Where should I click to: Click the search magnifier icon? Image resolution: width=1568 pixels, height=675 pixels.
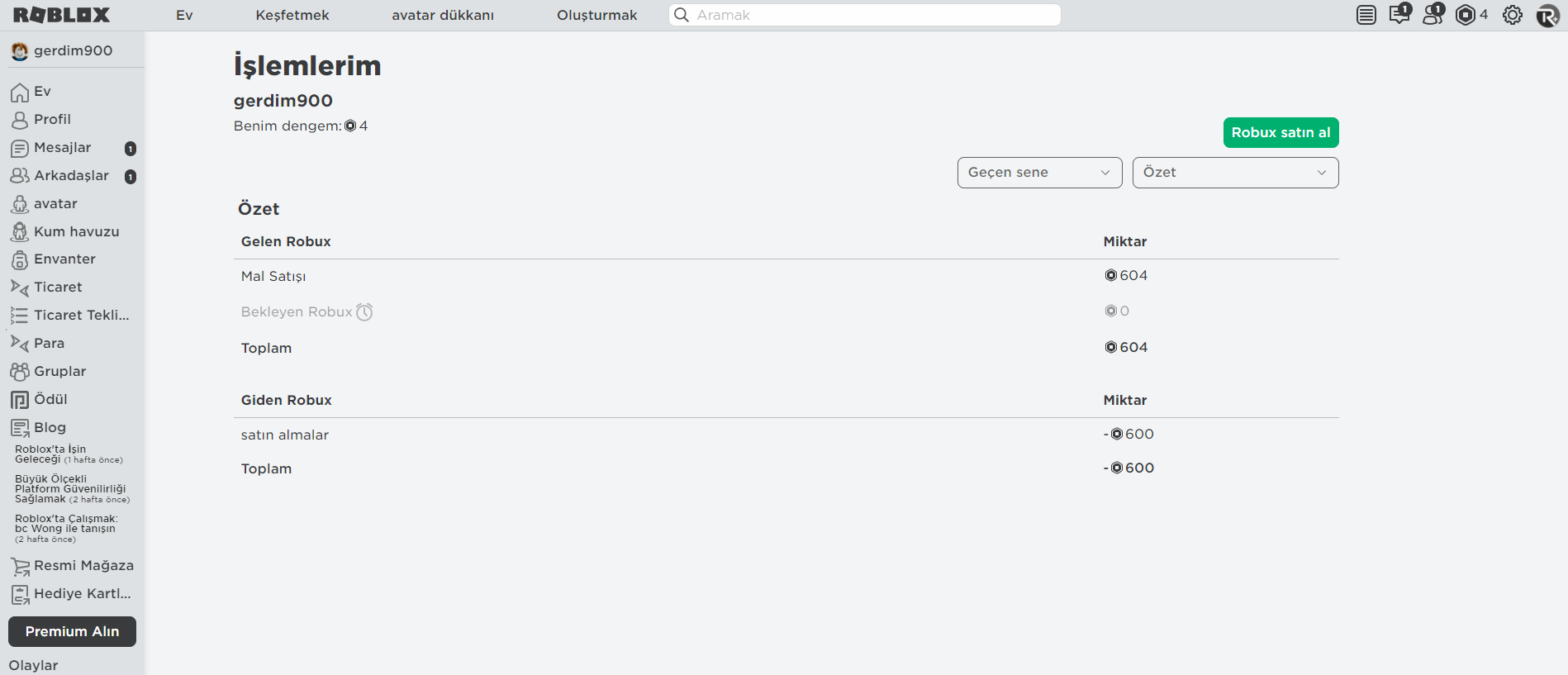[682, 15]
